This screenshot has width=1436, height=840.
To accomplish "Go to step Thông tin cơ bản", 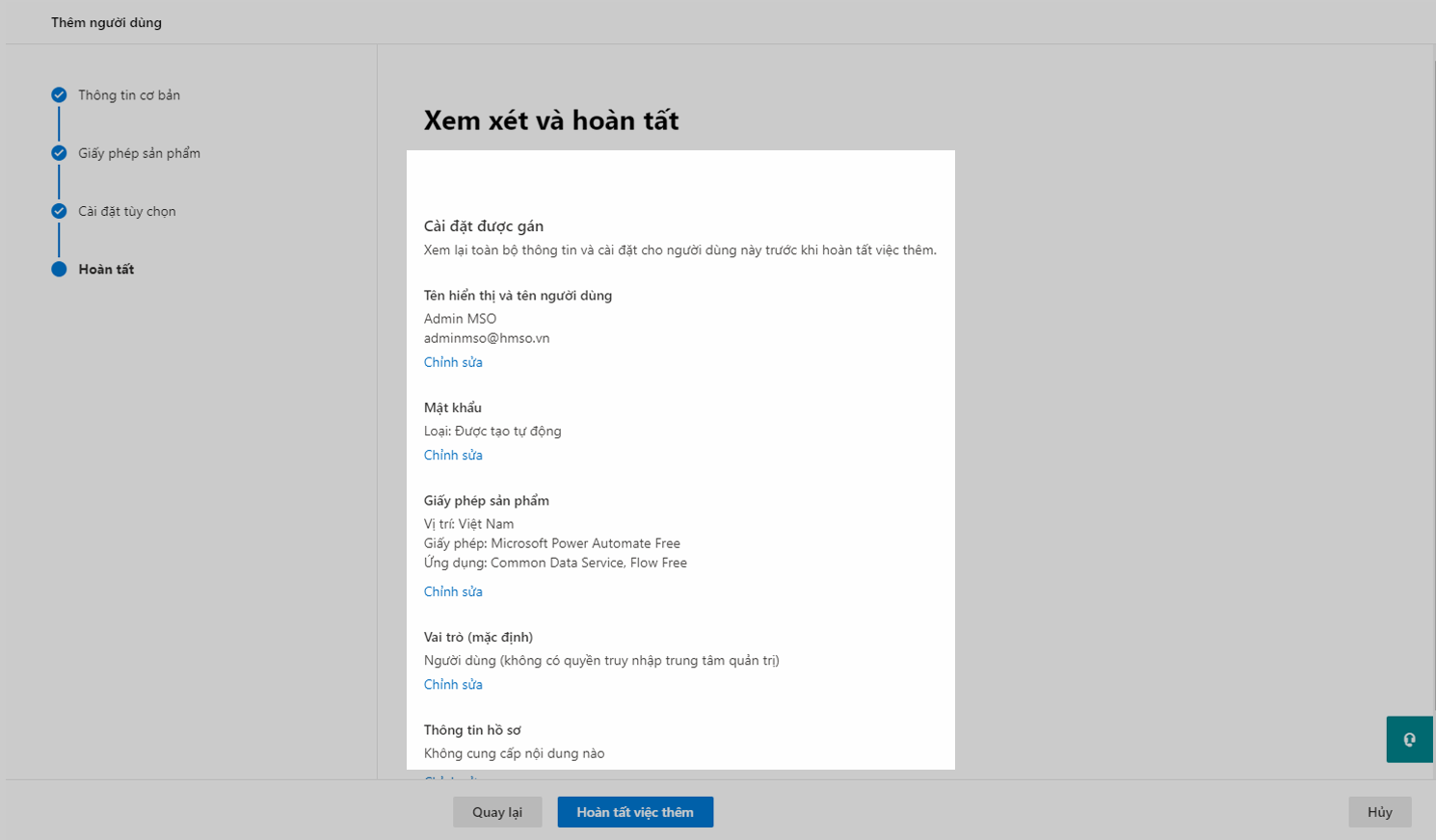I will coord(129,95).
